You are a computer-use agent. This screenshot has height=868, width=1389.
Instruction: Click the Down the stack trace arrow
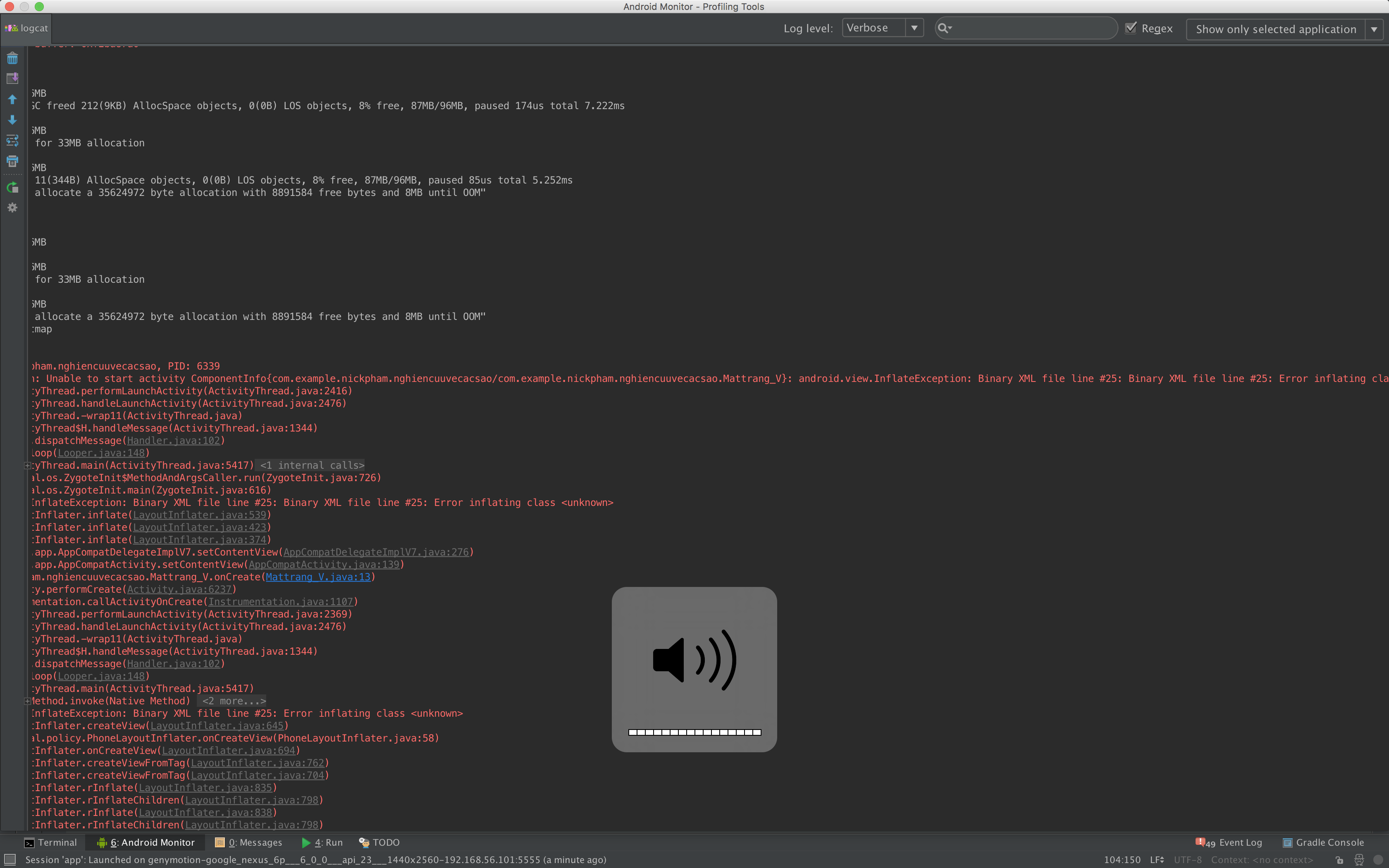tap(12, 120)
